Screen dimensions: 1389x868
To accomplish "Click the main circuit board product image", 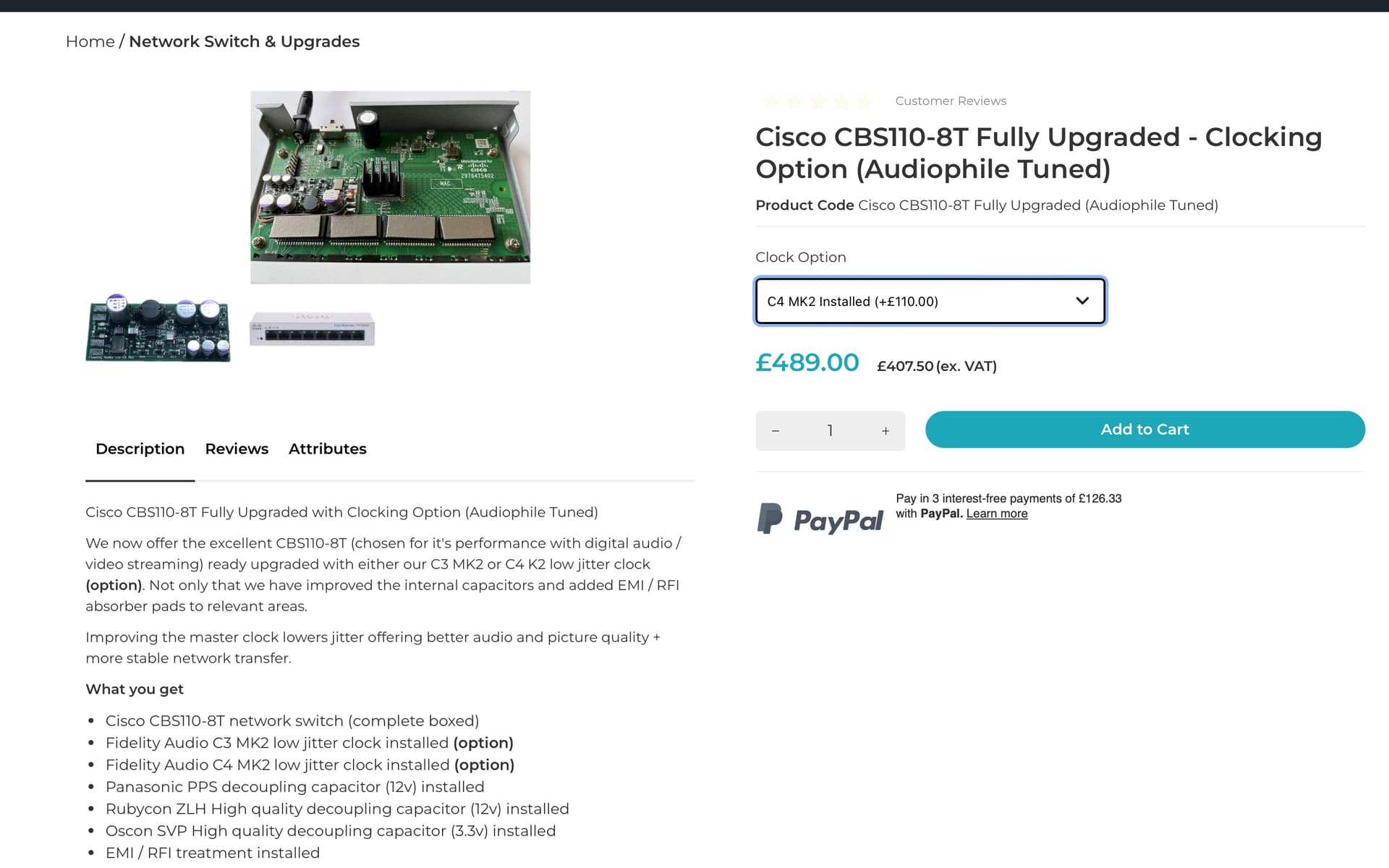I will [x=391, y=187].
